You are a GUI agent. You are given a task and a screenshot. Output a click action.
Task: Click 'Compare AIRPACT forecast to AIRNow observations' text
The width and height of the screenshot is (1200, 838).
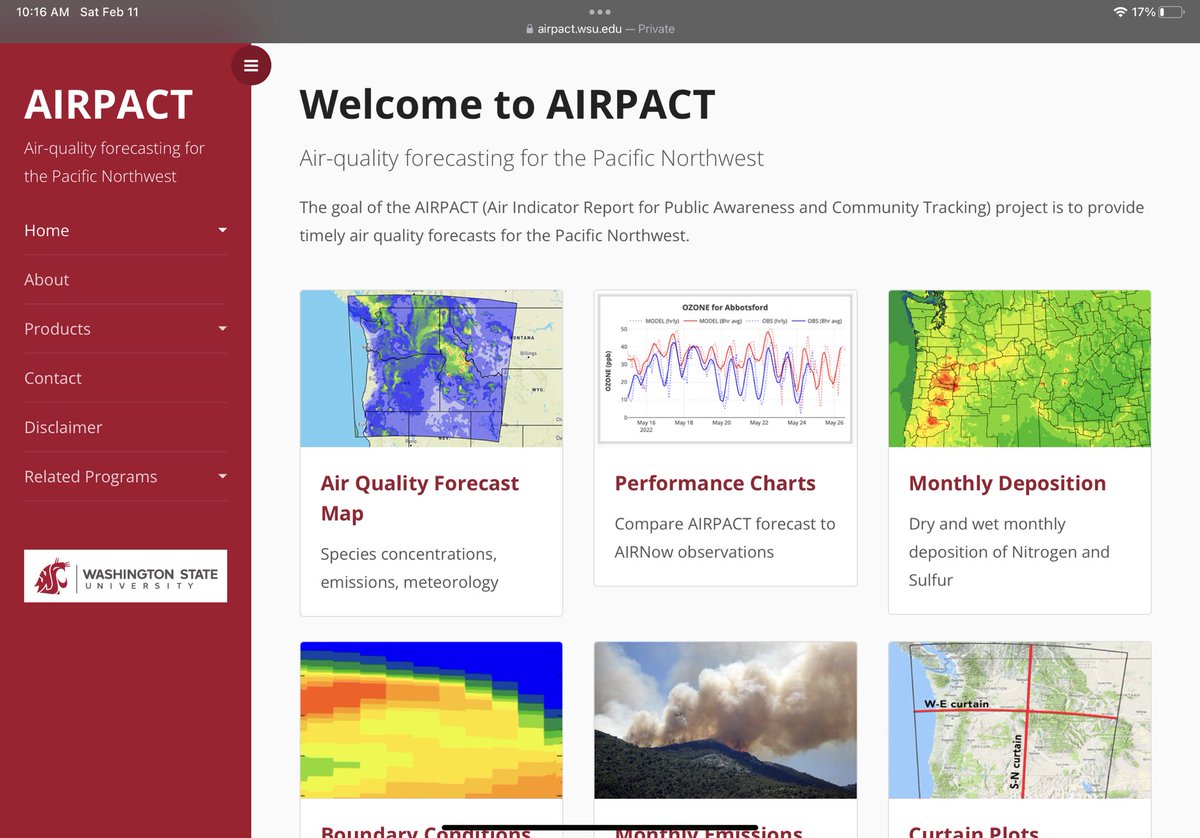(x=725, y=538)
